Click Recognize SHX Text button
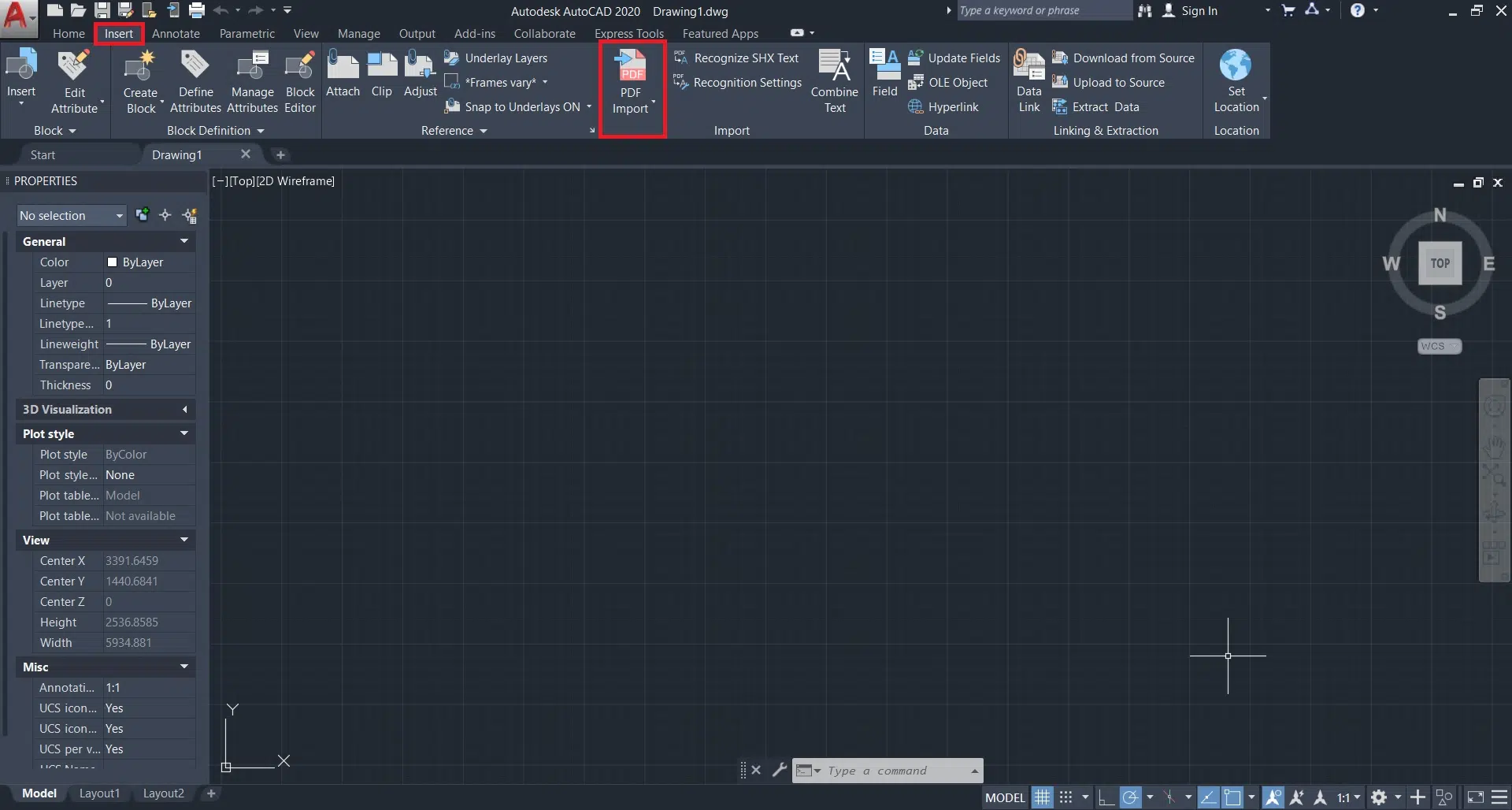This screenshot has height=810, width=1512. pos(736,58)
